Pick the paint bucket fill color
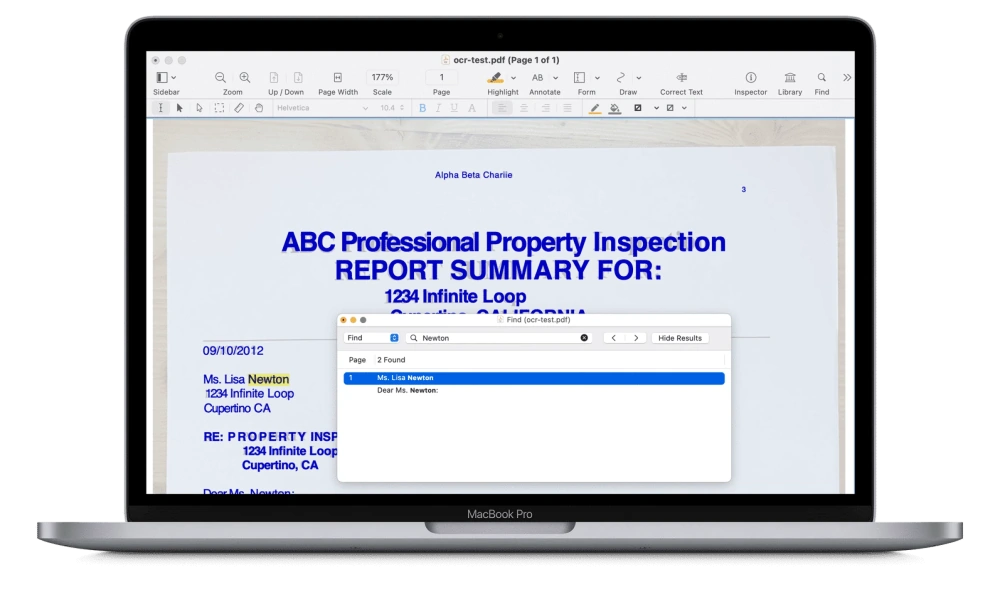1000x592 pixels. tap(615, 108)
